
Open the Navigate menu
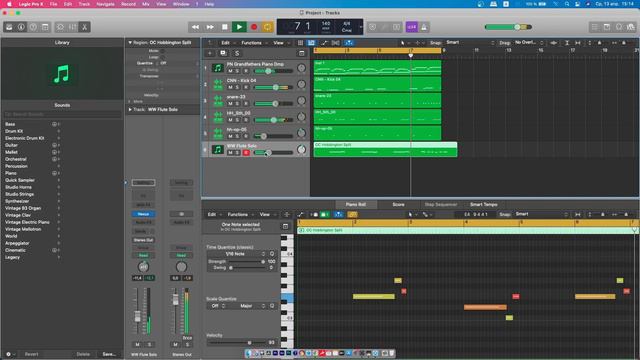tap(105, 4)
